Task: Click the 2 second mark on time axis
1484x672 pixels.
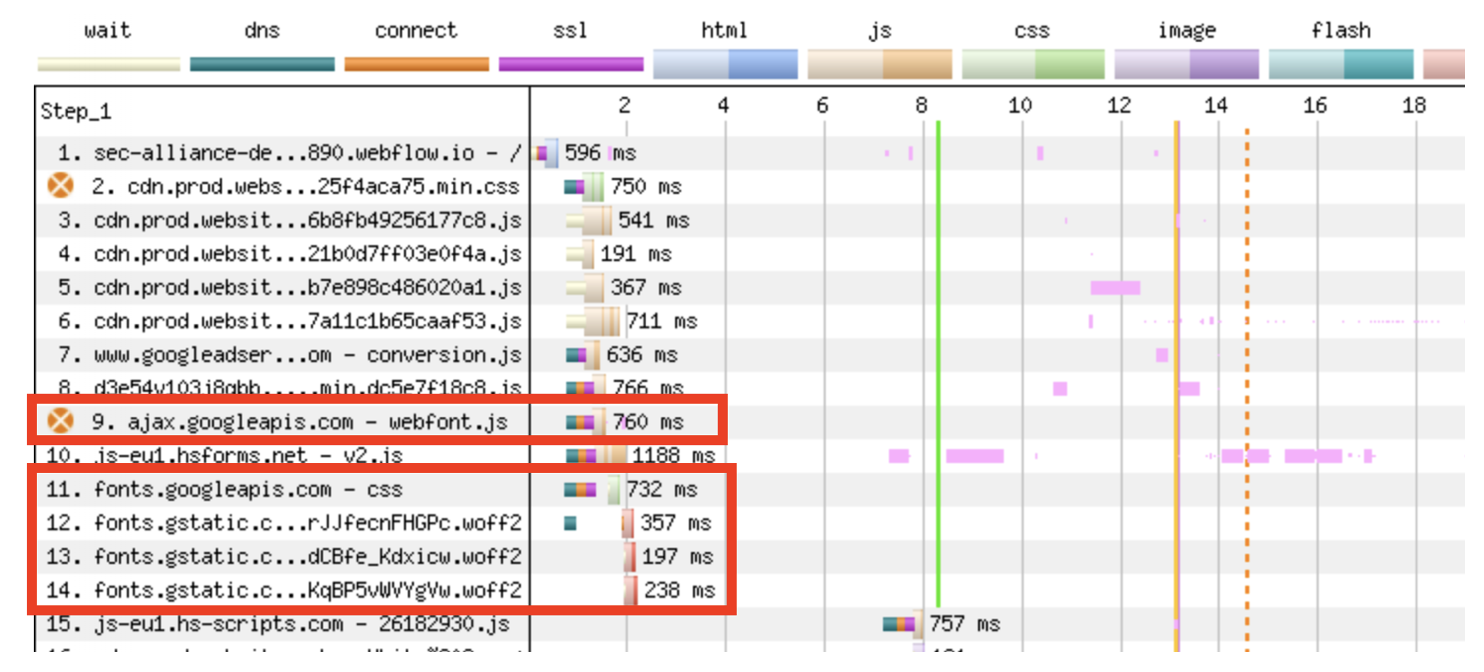Action: [625, 105]
